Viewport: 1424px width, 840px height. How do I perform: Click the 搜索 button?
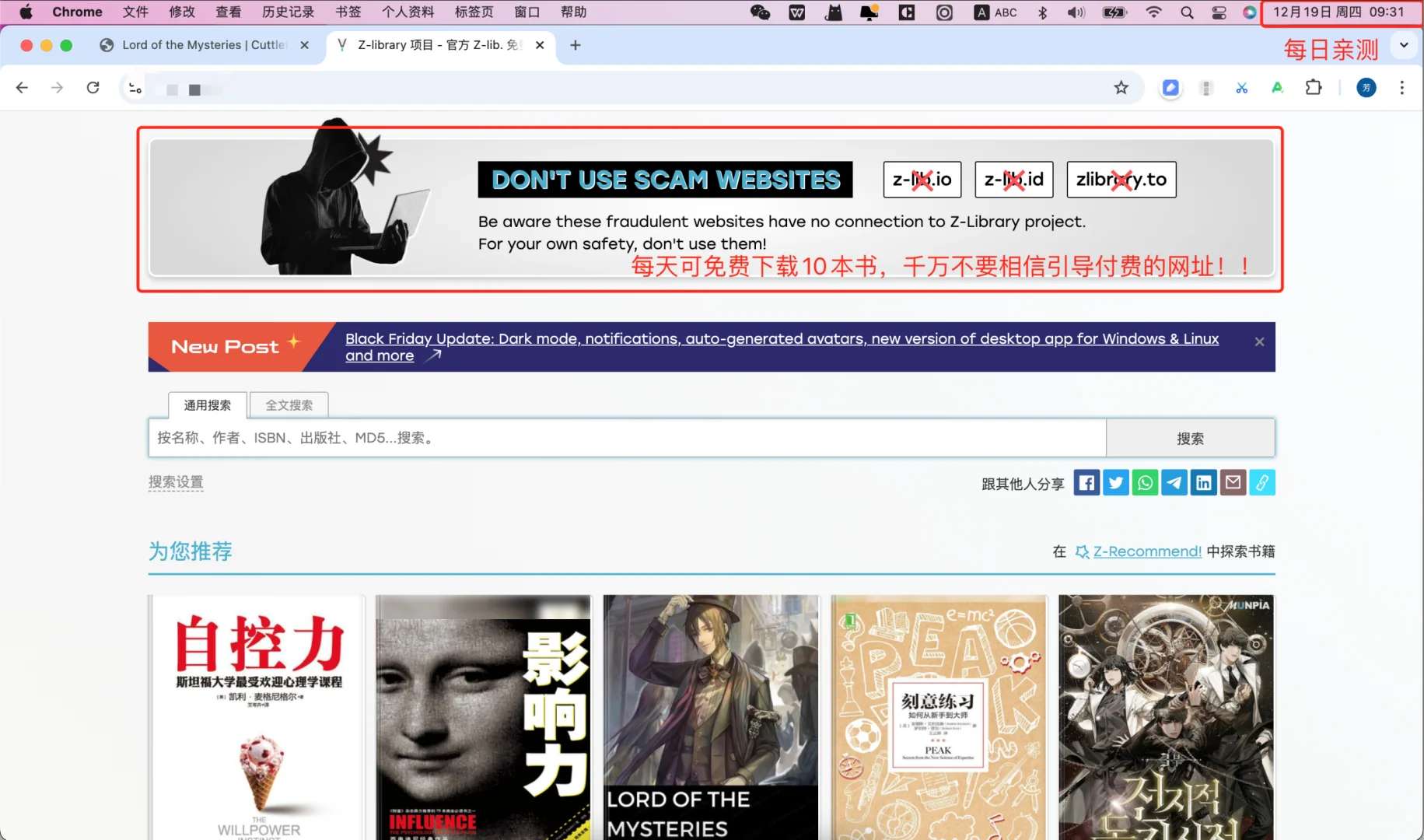1190,438
